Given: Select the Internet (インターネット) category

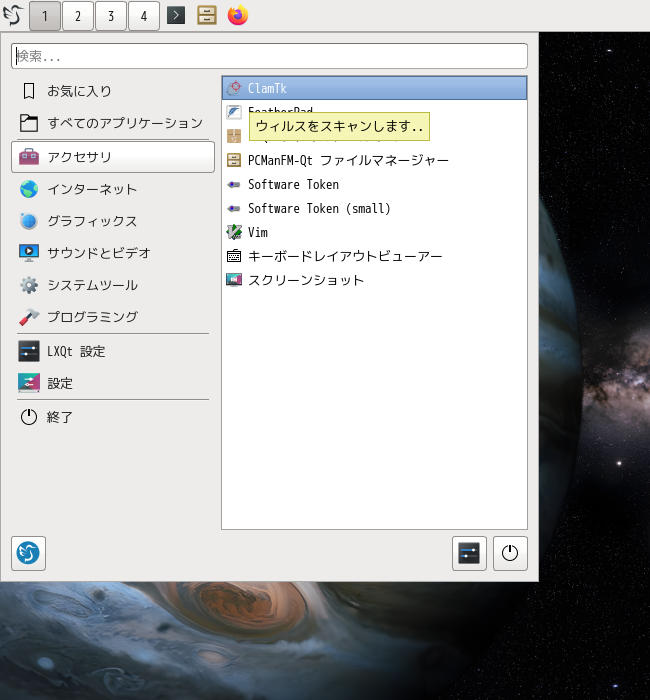Looking at the screenshot, I should click(x=92, y=189).
